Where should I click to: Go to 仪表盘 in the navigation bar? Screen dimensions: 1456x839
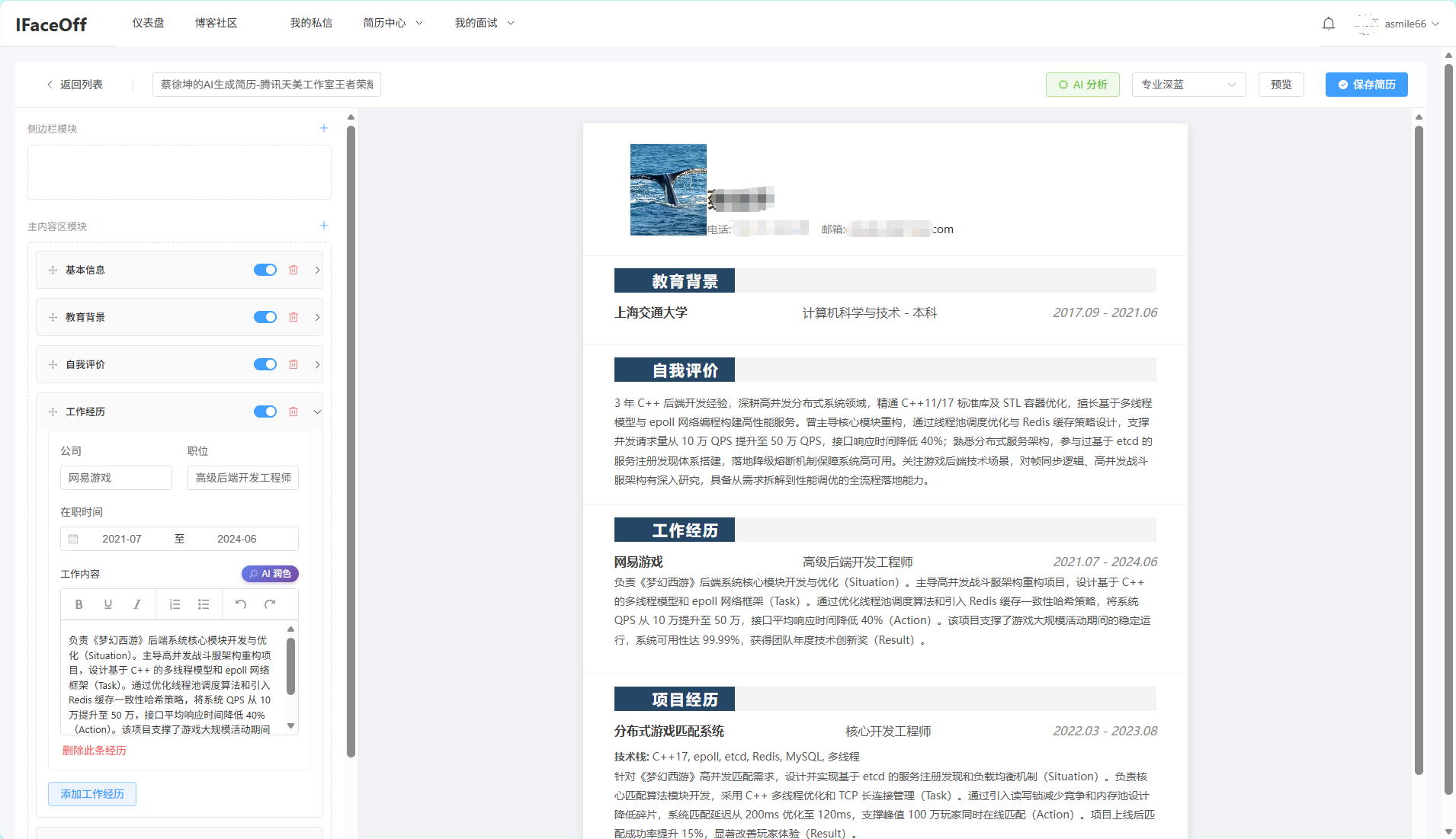pos(148,23)
